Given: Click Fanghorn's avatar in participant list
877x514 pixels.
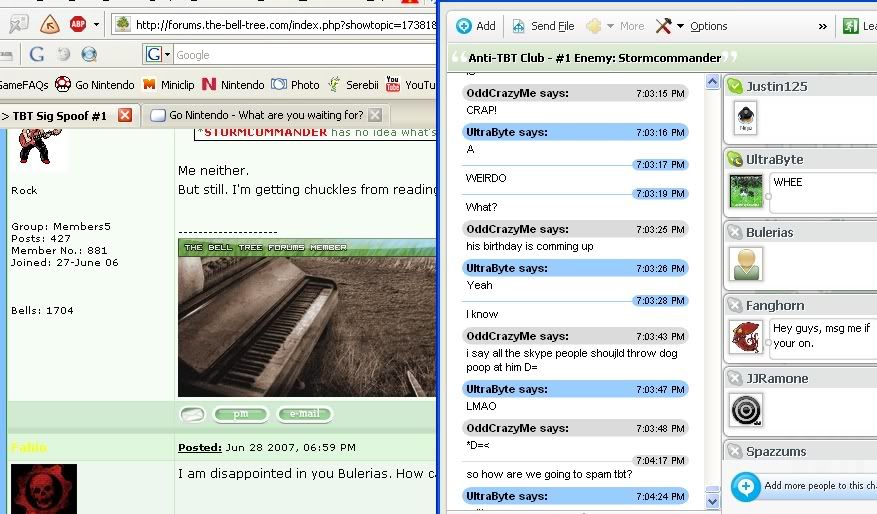Looking at the screenshot, I should (x=746, y=337).
